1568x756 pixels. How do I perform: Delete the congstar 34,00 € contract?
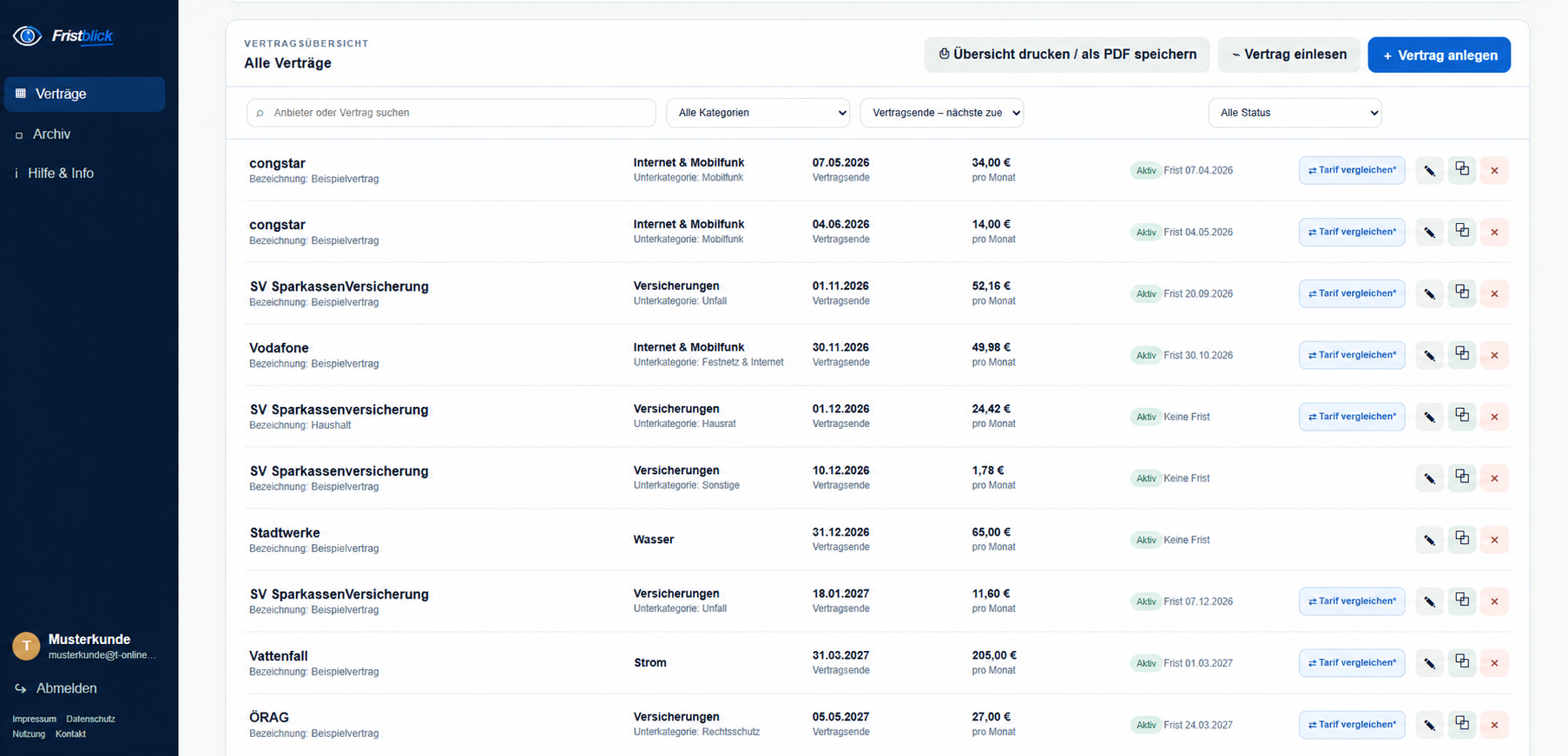pos(1494,170)
